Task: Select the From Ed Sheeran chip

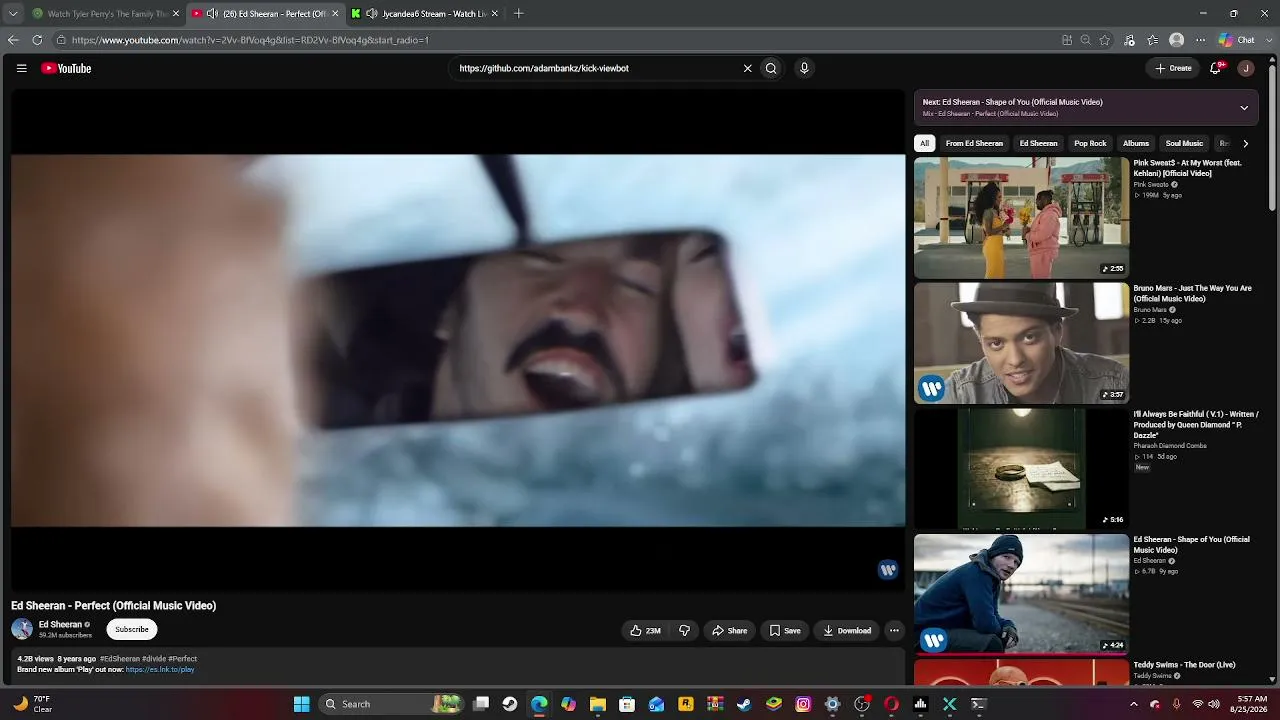Action: (x=974, y=143)
